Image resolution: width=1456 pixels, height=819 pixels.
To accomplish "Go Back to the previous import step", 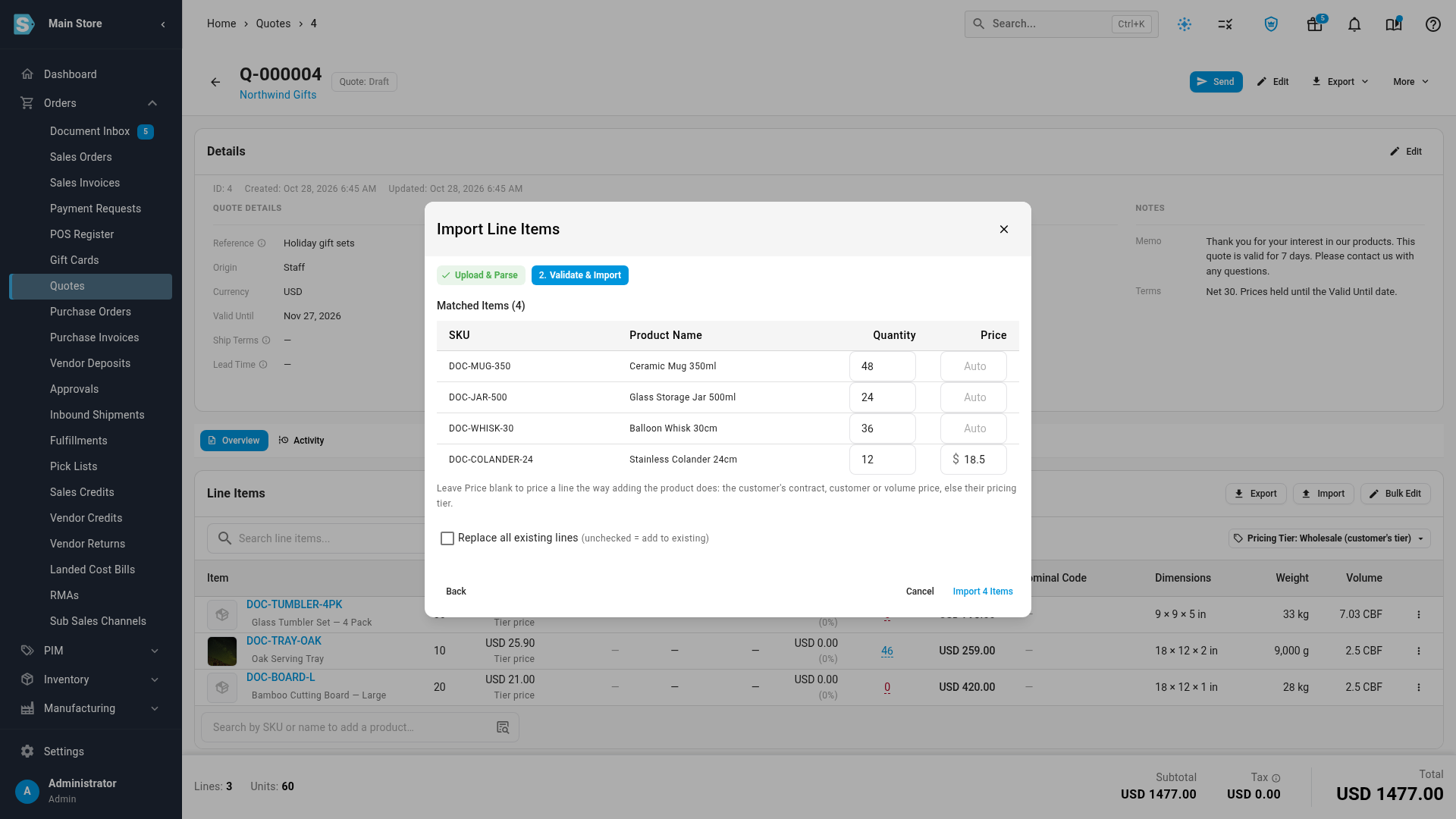I will click(x=456, y=591).
